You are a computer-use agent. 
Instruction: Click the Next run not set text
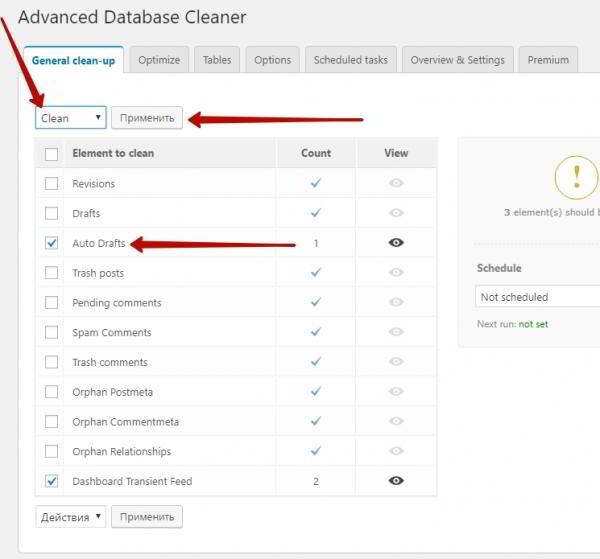(x=512, y=324)
